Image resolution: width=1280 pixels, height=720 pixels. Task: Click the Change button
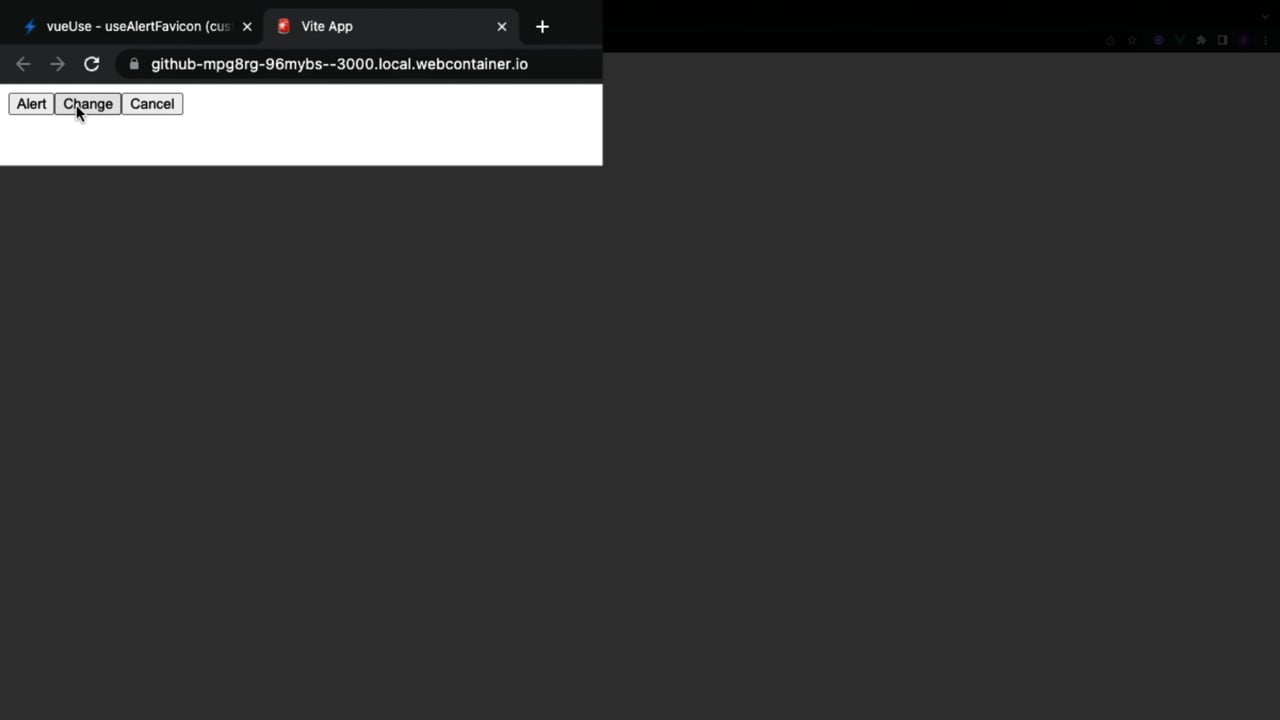pyautogui.click(x=88, y=104)
